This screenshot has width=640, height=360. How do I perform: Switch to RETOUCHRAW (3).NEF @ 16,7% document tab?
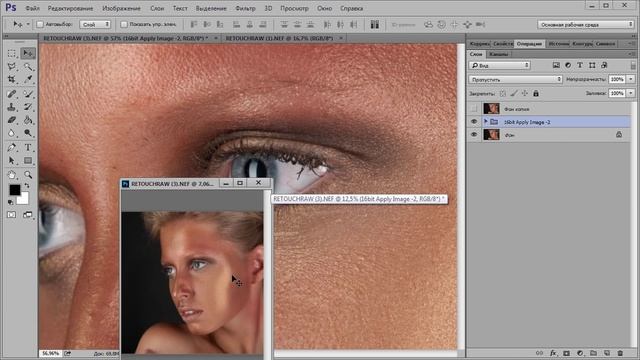[x=279, y=38]
